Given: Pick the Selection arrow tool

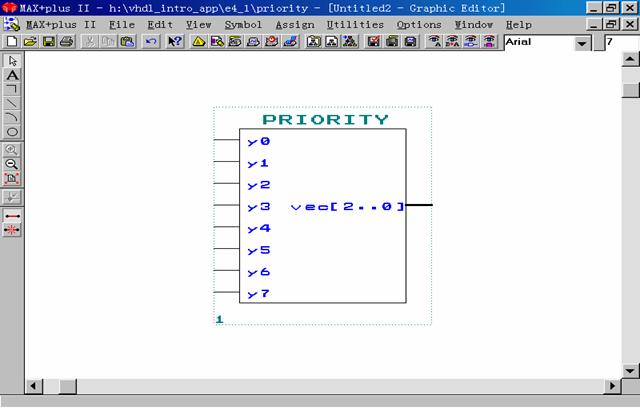Looking at the screenshot, I should 12,61.
